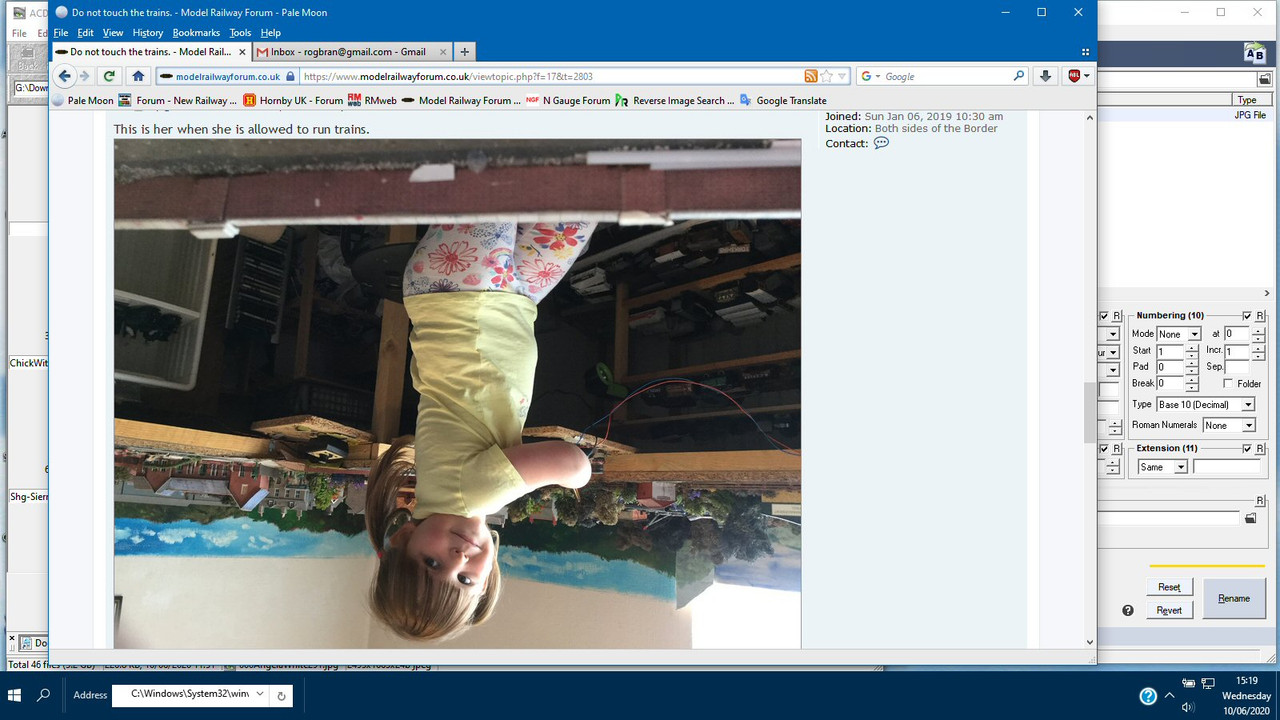Open new tab with plus button
Image resolution: width=1280 pixels, height=720 pixels.
coord(465,52)
